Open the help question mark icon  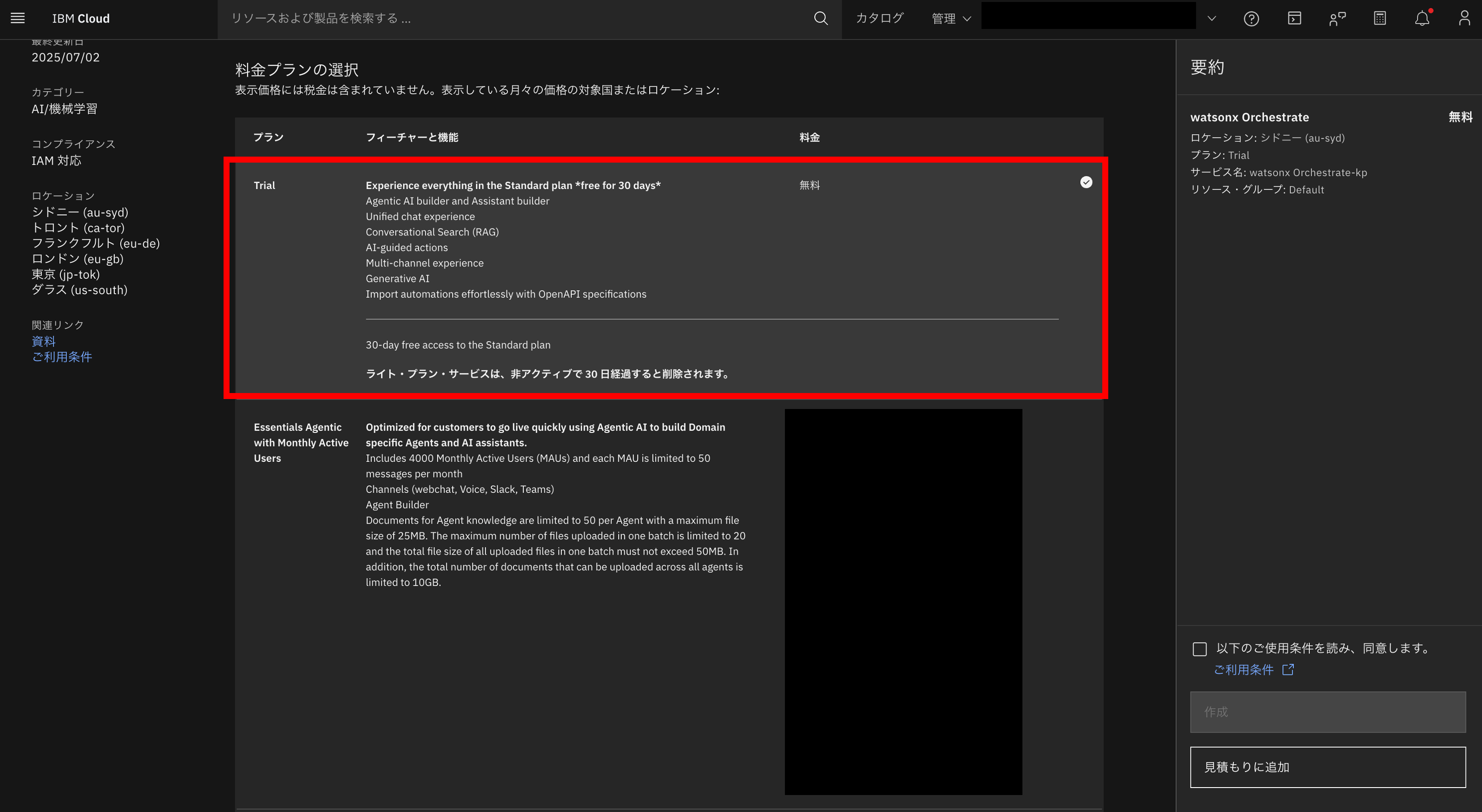pyautogui.click(x=1251, y=18)
